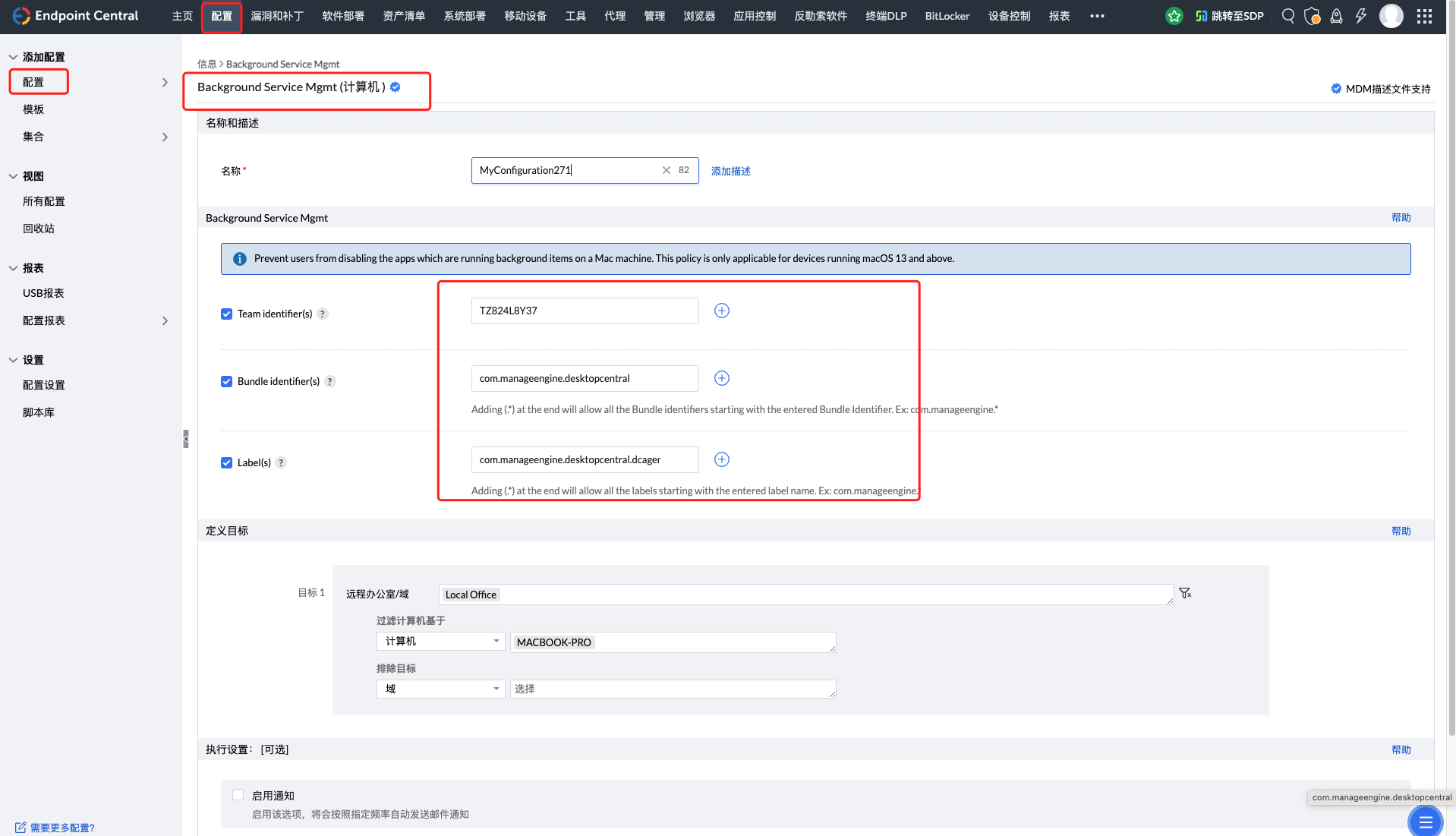Open the 计算机 filter dropdown
Viewport: 1456px width, 836px height.
point(440,641)
